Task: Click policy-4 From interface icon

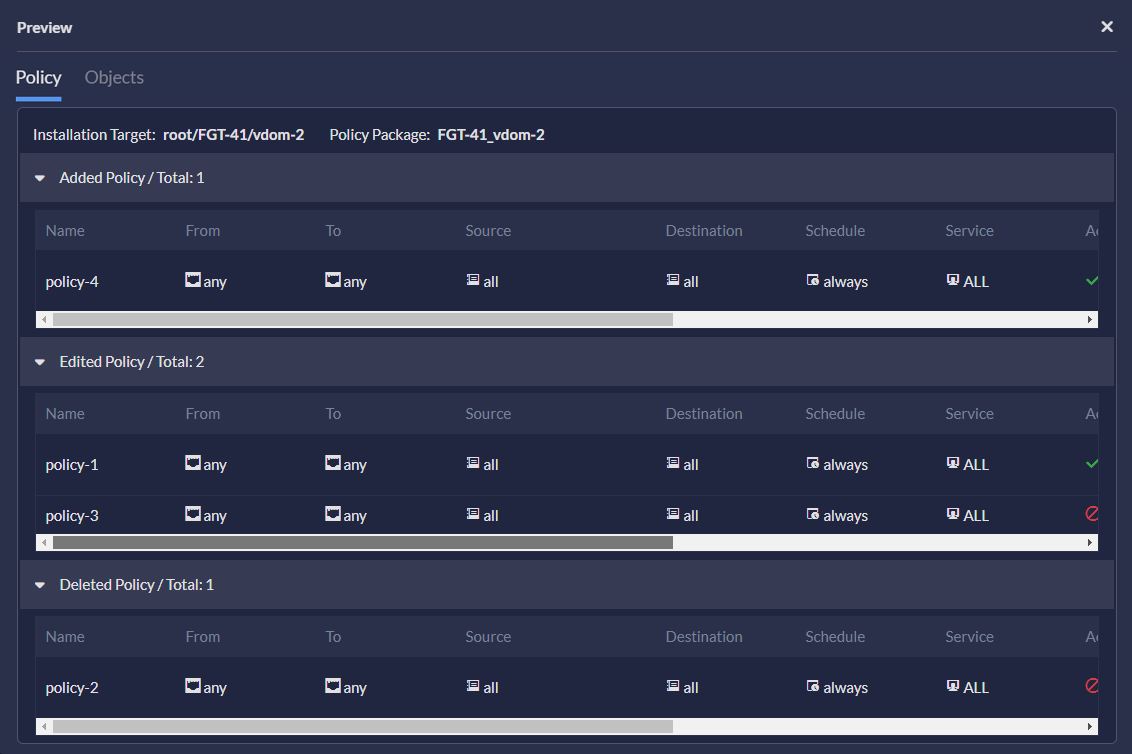Action: (x=193, y=280)
